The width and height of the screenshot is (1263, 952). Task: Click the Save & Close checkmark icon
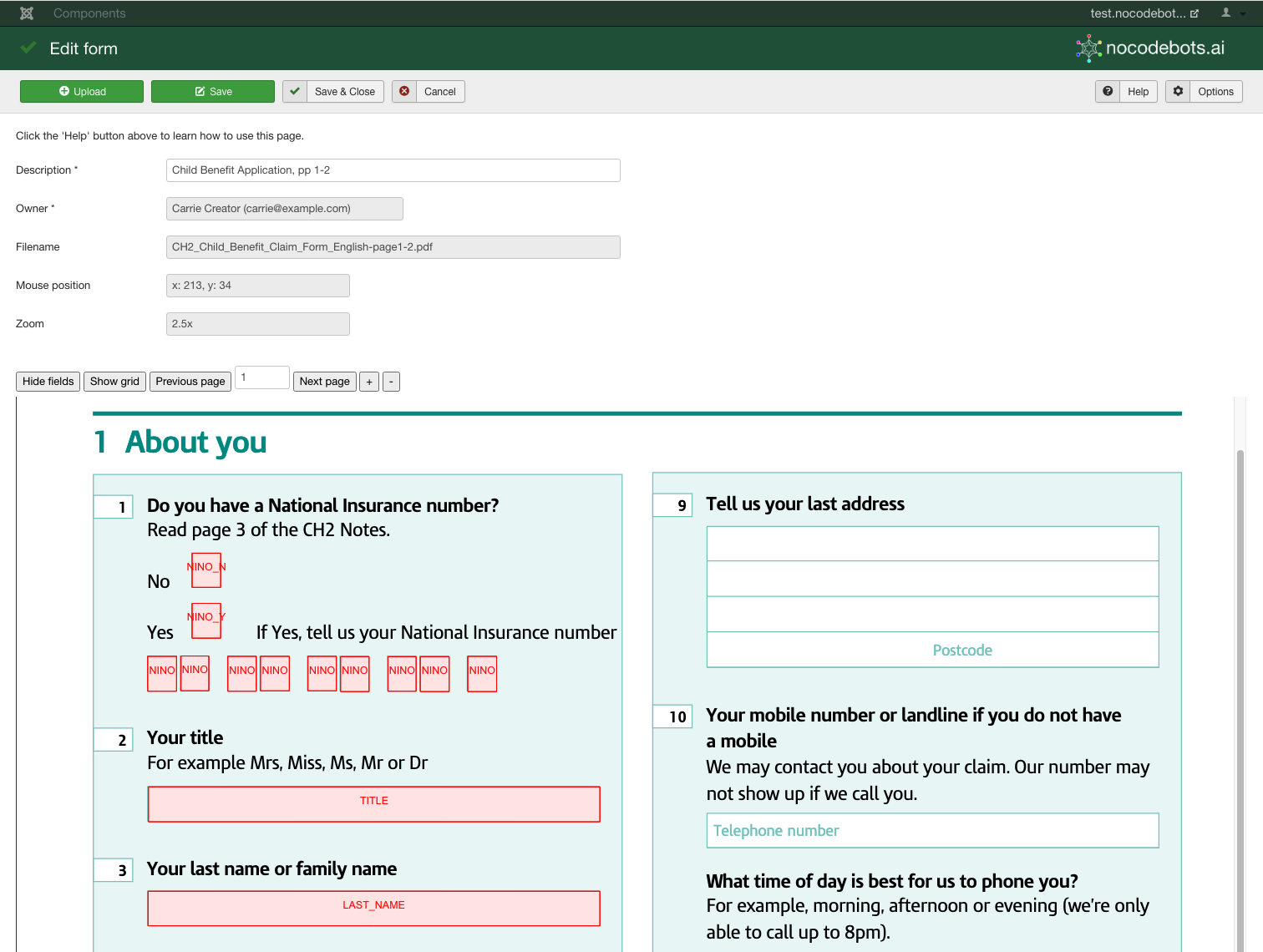295,92
